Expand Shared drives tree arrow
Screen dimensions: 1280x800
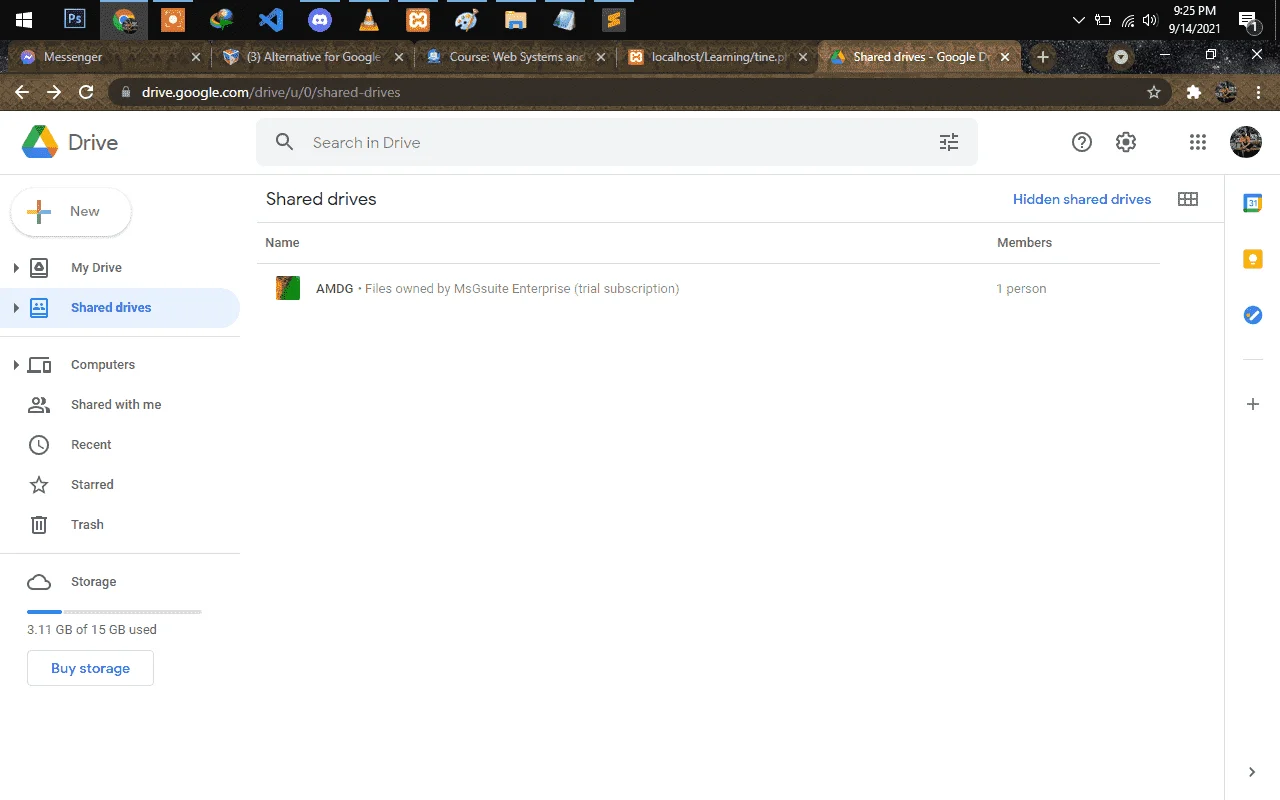click(x=16, y=308)
